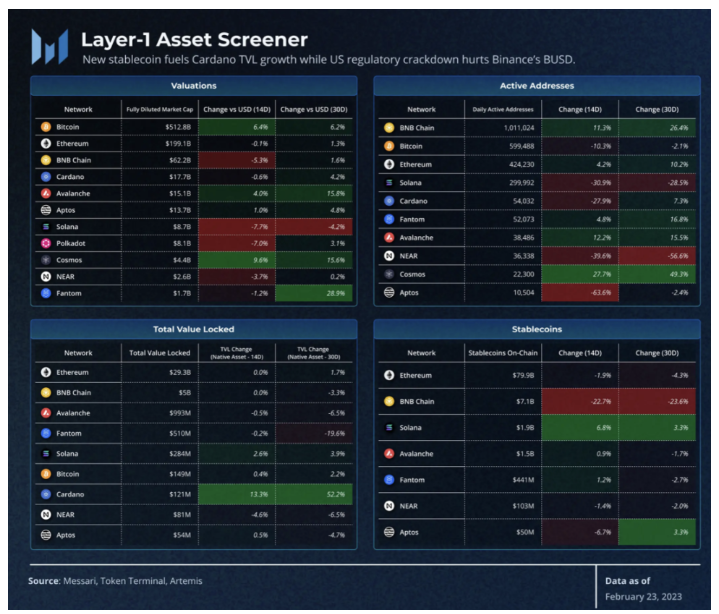Click Bitcoin icon in Valuations table
Screen dimensions: 719x614
[46, 127]
